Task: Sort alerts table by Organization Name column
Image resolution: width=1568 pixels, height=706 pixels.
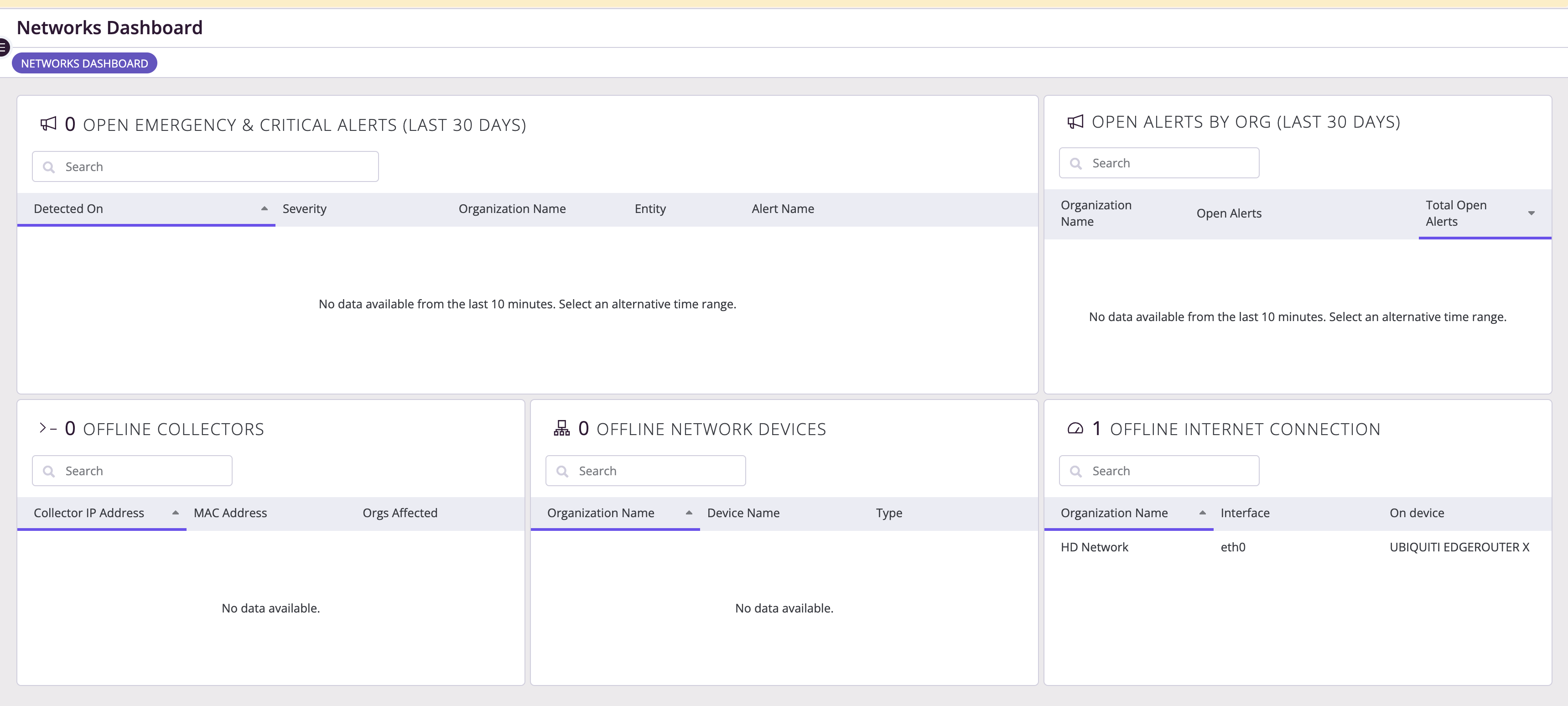Action: click(512, 209)
